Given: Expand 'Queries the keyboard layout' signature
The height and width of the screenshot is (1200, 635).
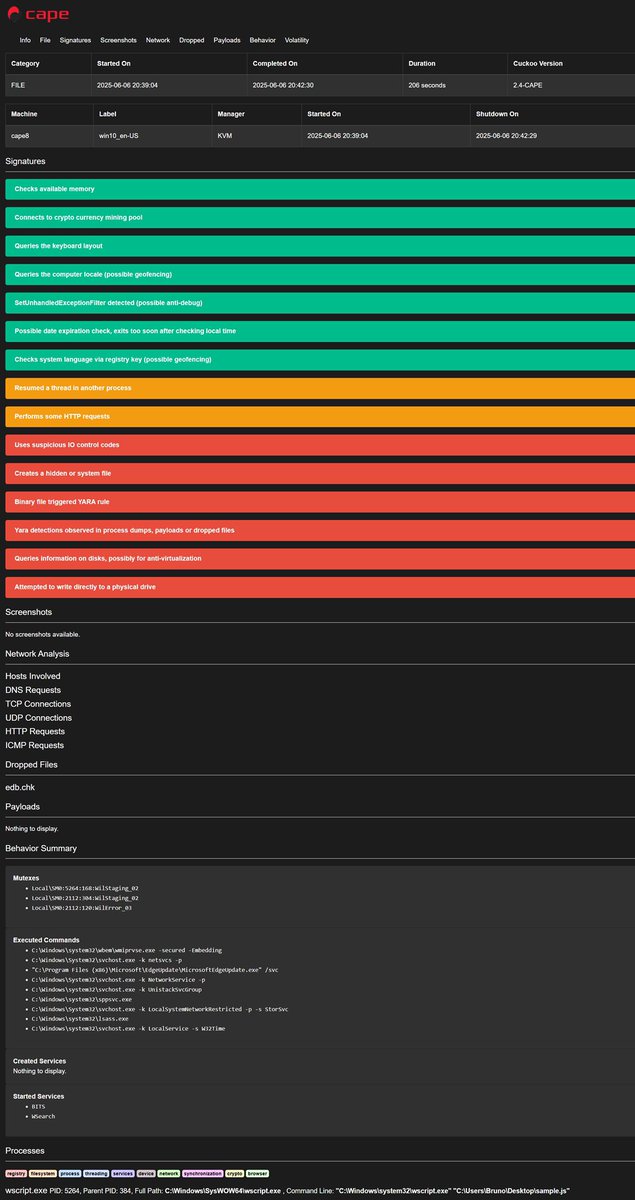Looking at the screenshot, I should 320,245.
